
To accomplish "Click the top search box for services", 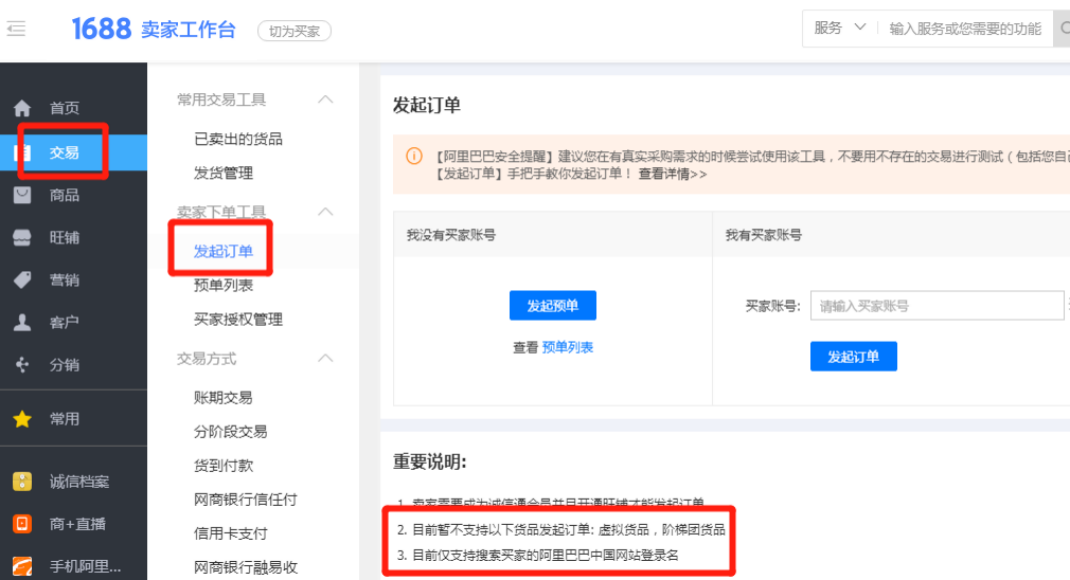I will click(x=964, y=29).
